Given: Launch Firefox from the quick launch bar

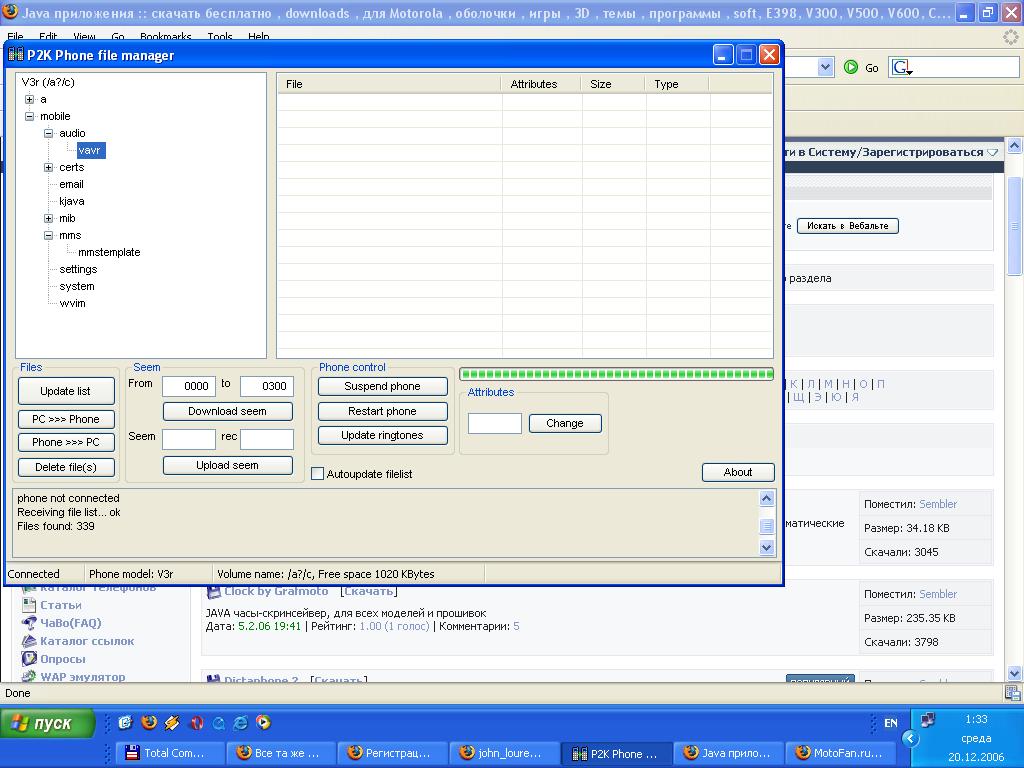Looking at the screenshot, I should click(149, 722).
